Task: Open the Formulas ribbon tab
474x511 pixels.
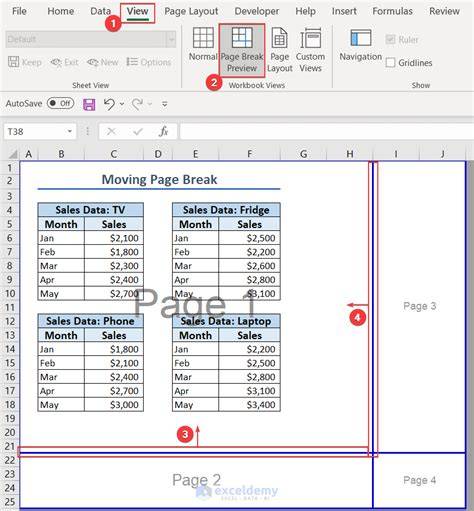Action: point(392,11)
